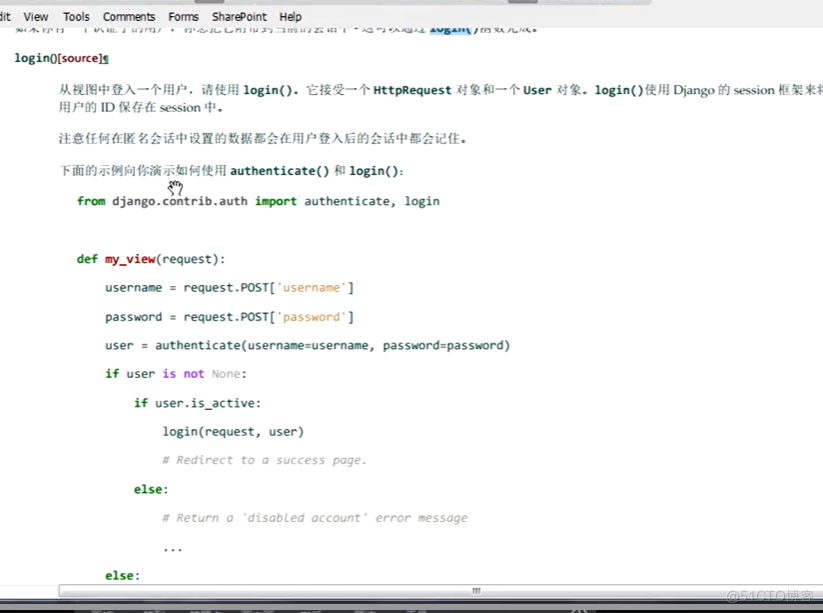Click the paragraph anchor after login()[source]
Viewport: 823px width, 613px height.
click(105, 58)
